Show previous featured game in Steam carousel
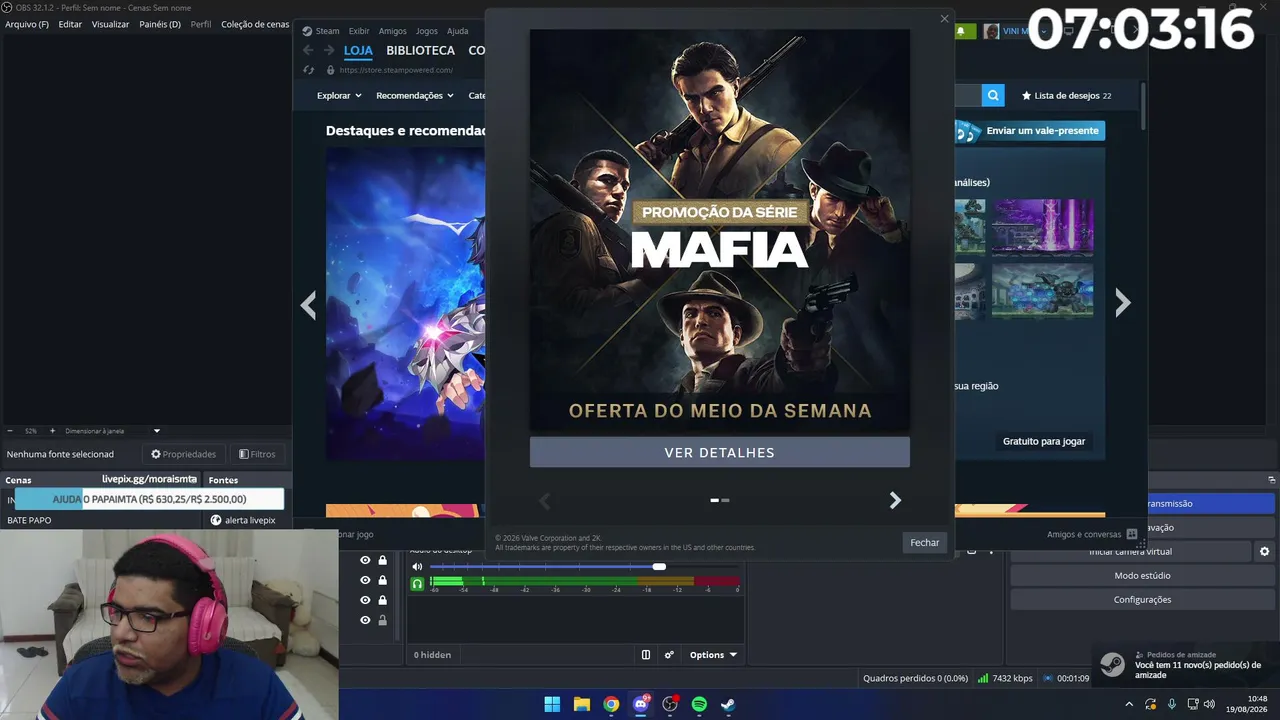1280x720 pixels. tap(308, 305)
